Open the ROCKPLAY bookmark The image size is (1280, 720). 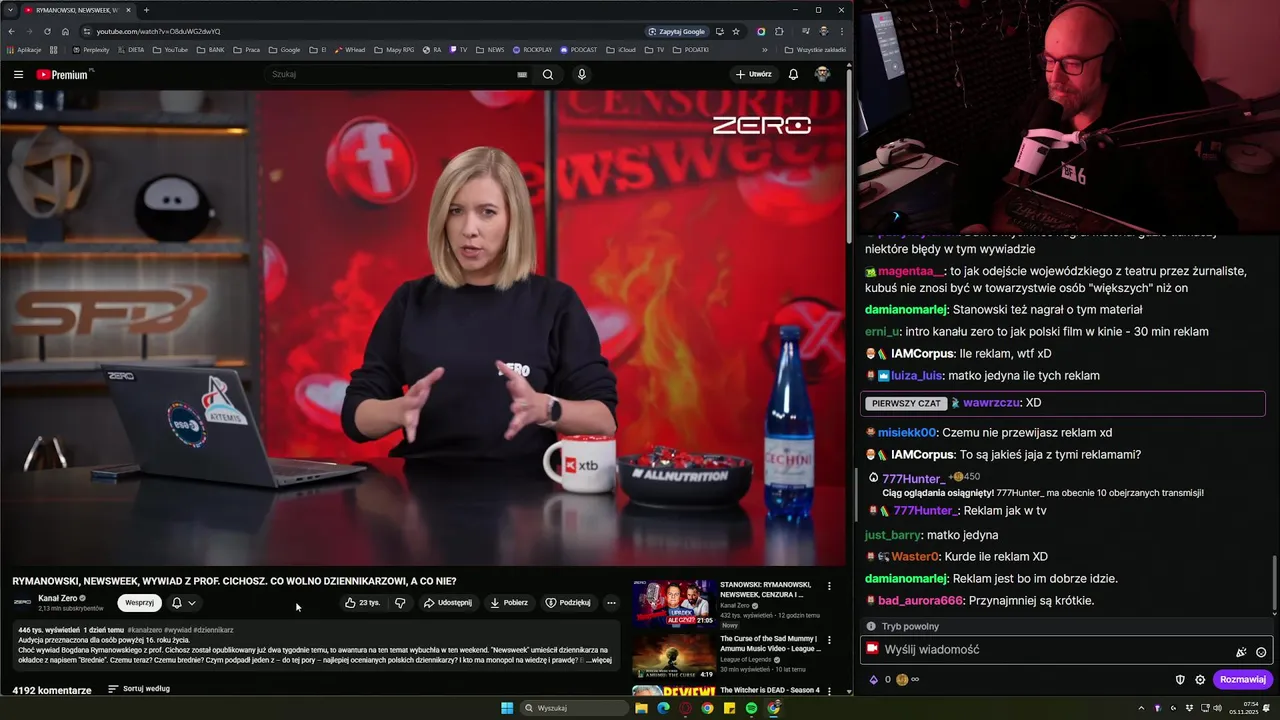(x=532, y=49)
